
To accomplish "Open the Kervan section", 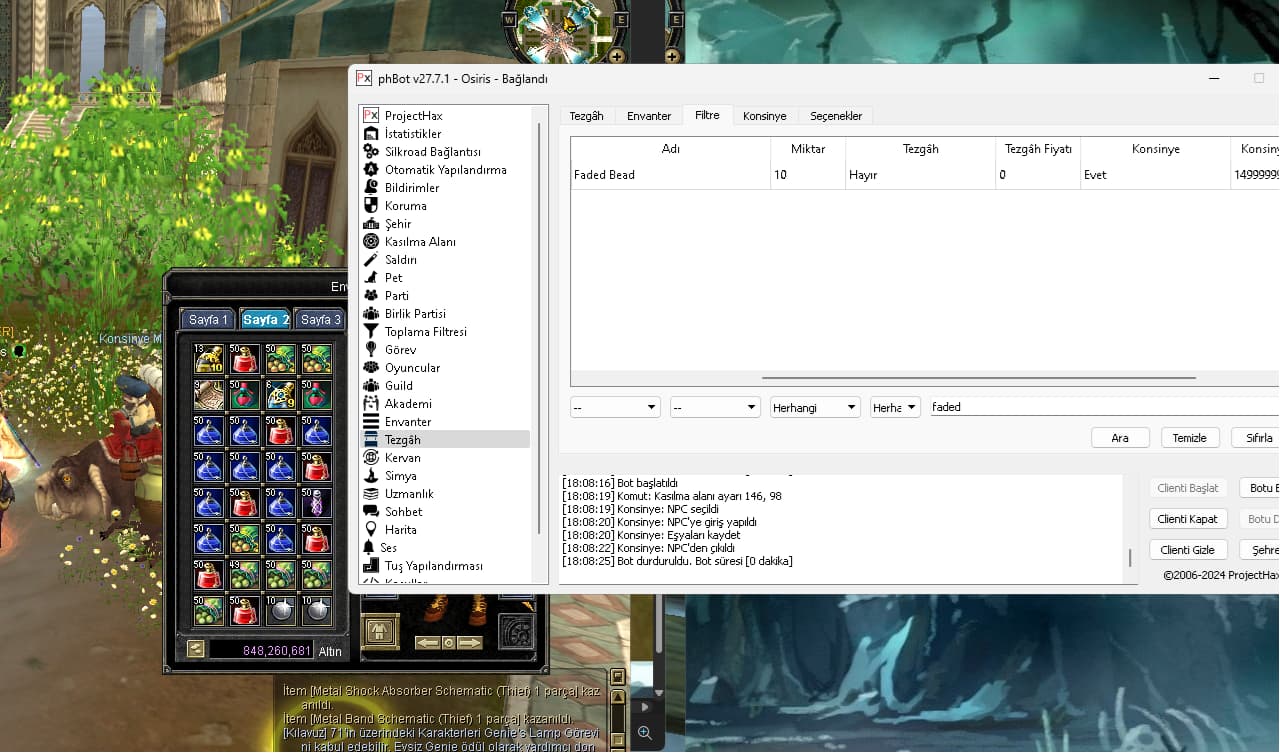I will [402, 458].
